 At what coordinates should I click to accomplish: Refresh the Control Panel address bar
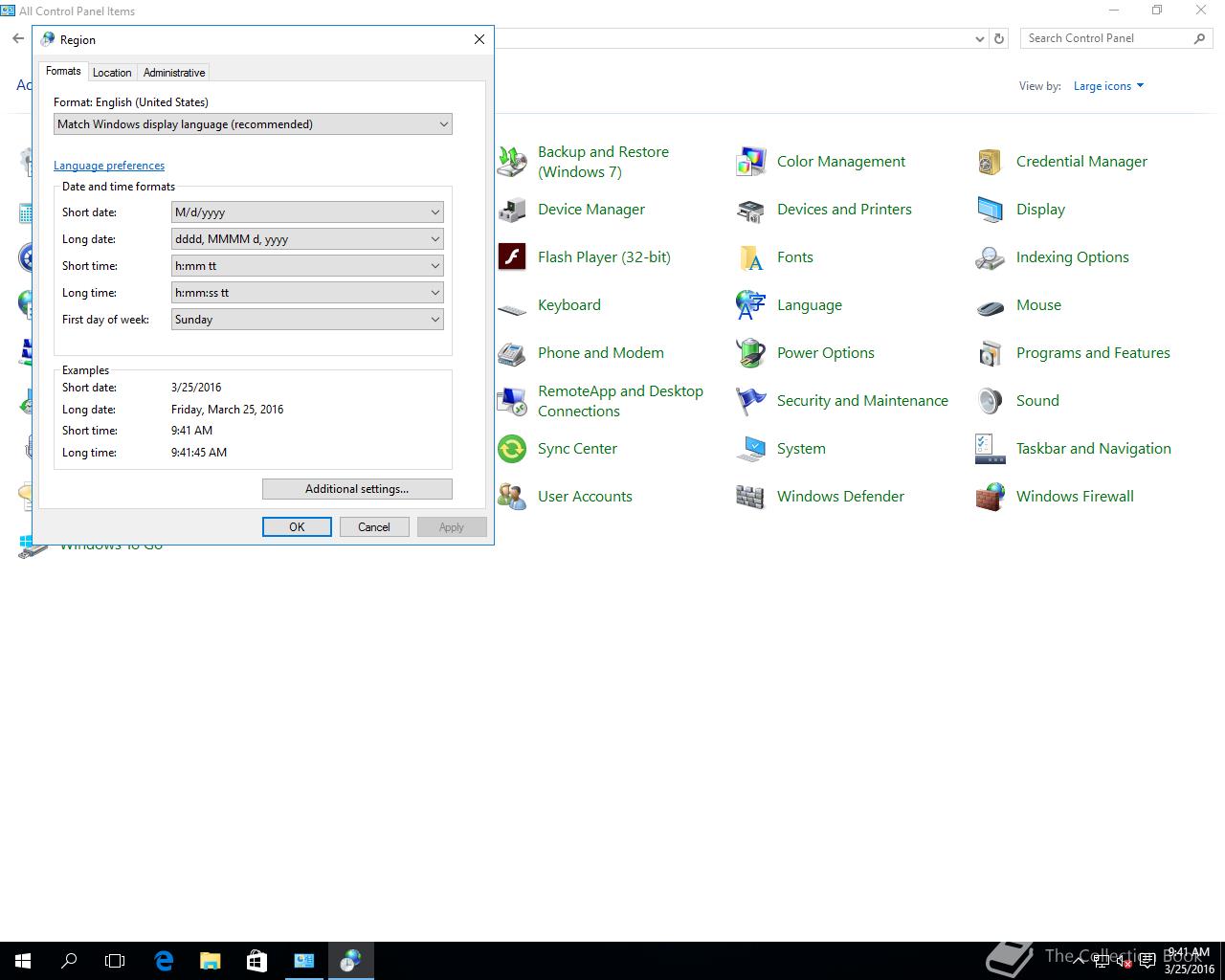point(999,39)
